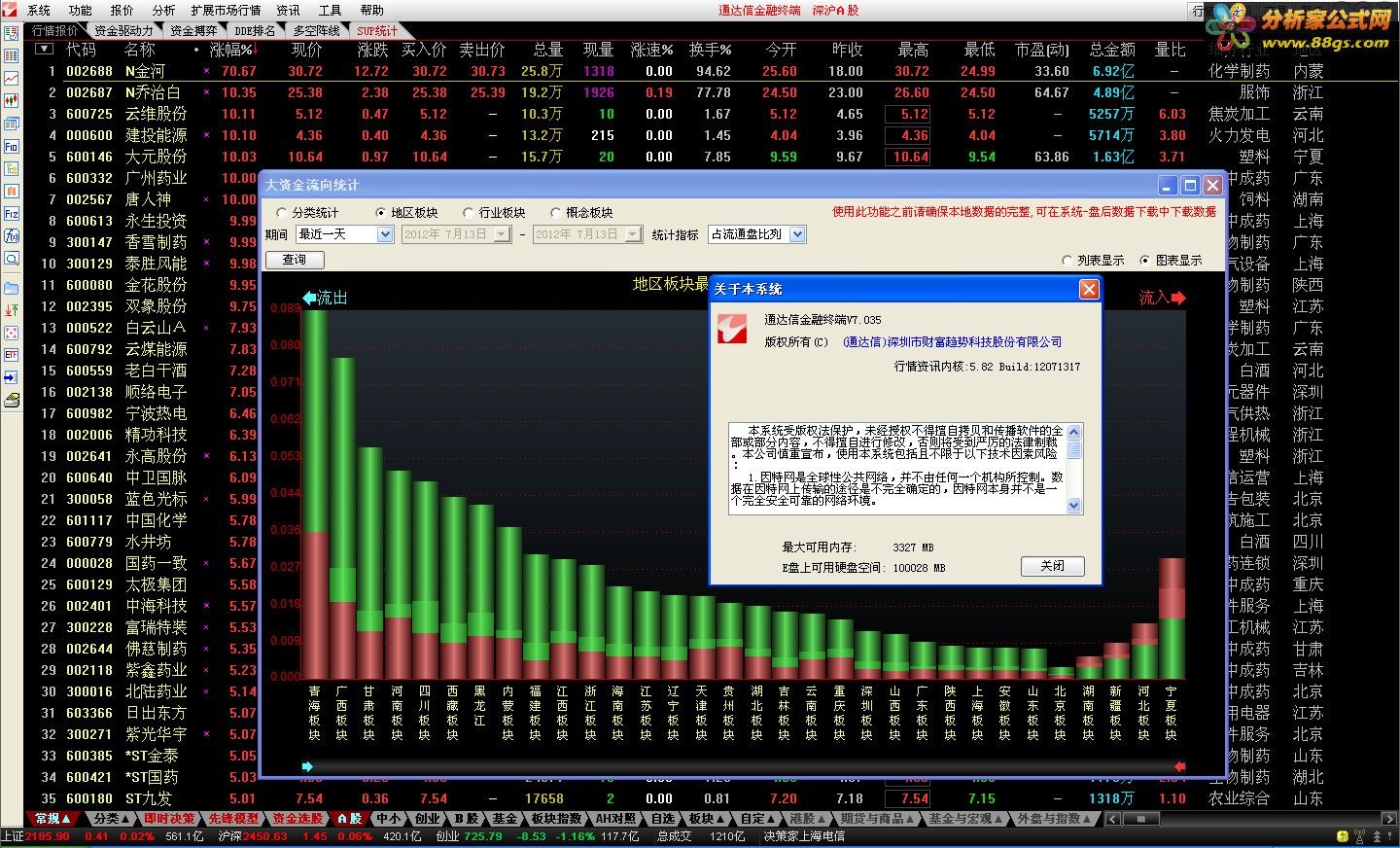Click the chart horizontal scroll left cyan arrow
Viewport: 1400px width, 848px height.
[308, 767]
